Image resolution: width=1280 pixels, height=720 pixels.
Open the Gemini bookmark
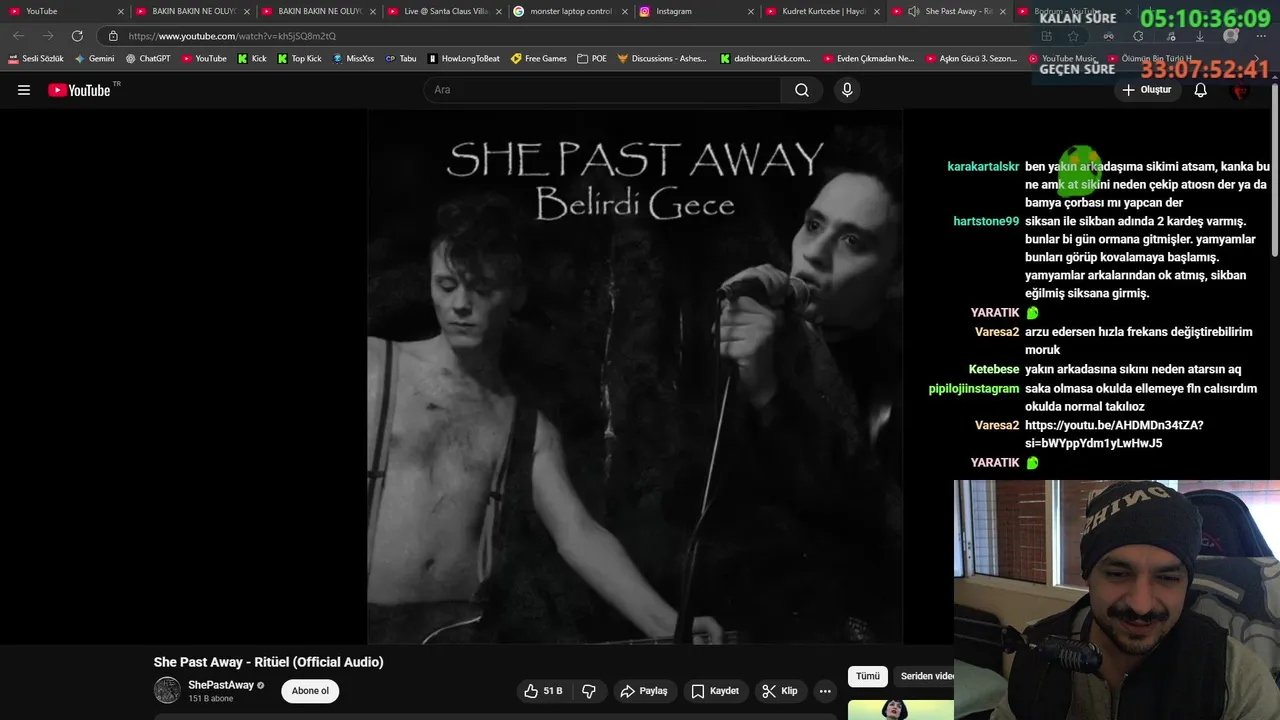coord(95,59)
